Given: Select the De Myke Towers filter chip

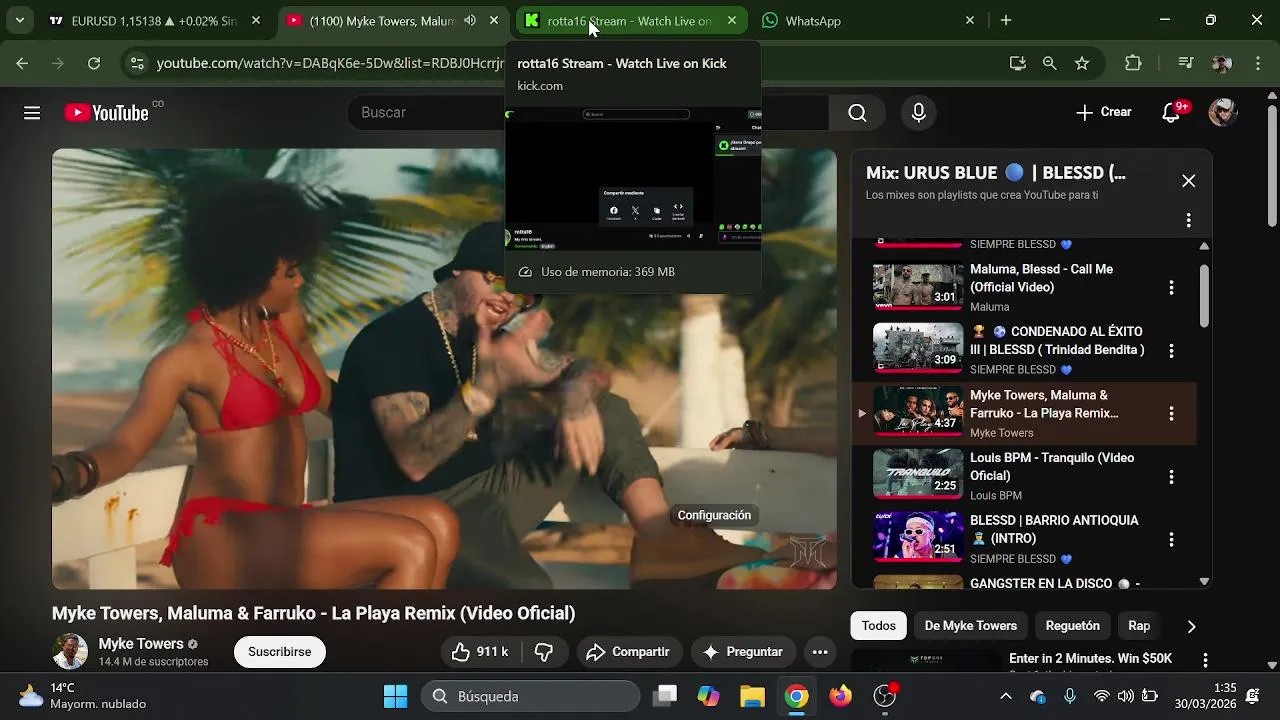Looking at the screenshot, I should [971, 626].
